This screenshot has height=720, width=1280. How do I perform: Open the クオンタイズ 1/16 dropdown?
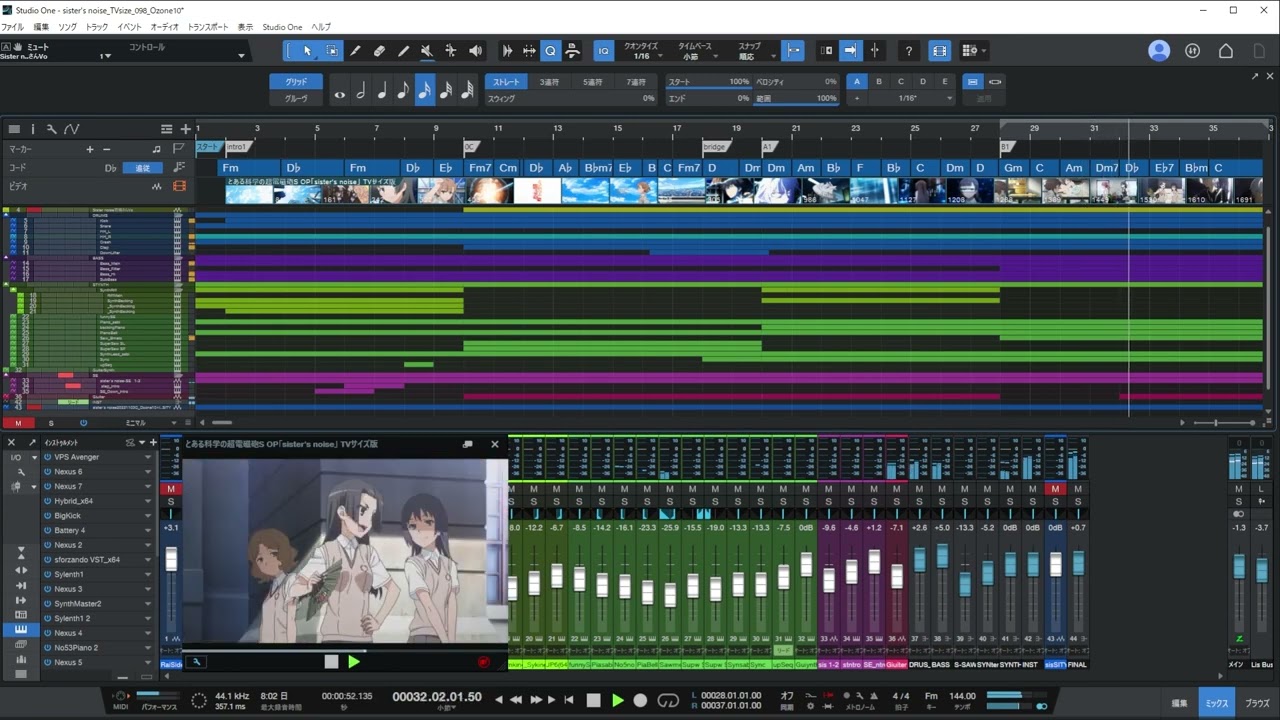pyautogui.click(x=642, y=52)
